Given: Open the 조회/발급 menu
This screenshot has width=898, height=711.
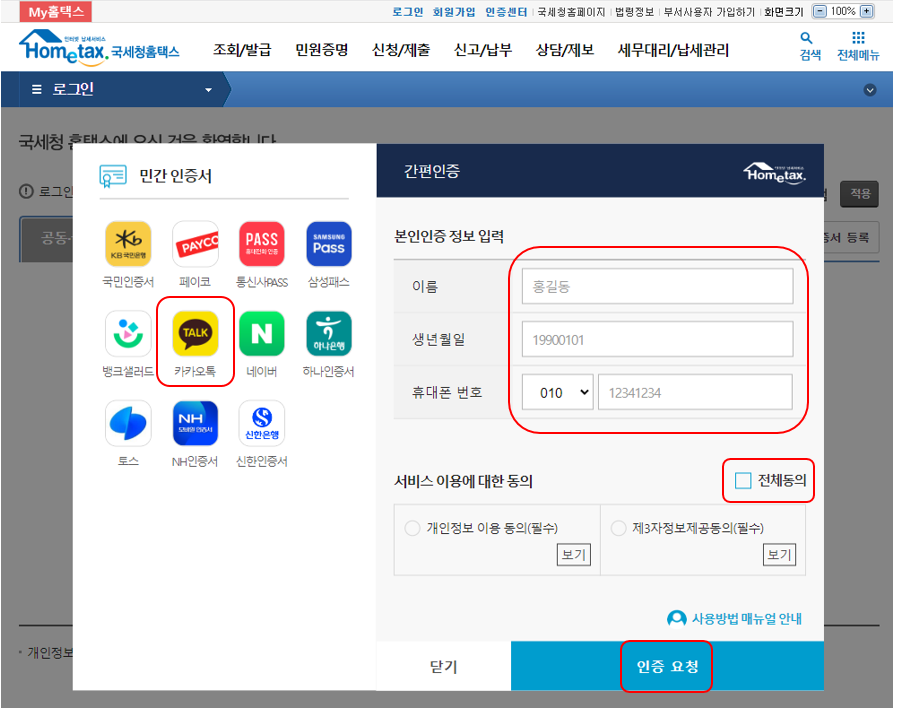Looking at the screenshot, I should (241, 47).
